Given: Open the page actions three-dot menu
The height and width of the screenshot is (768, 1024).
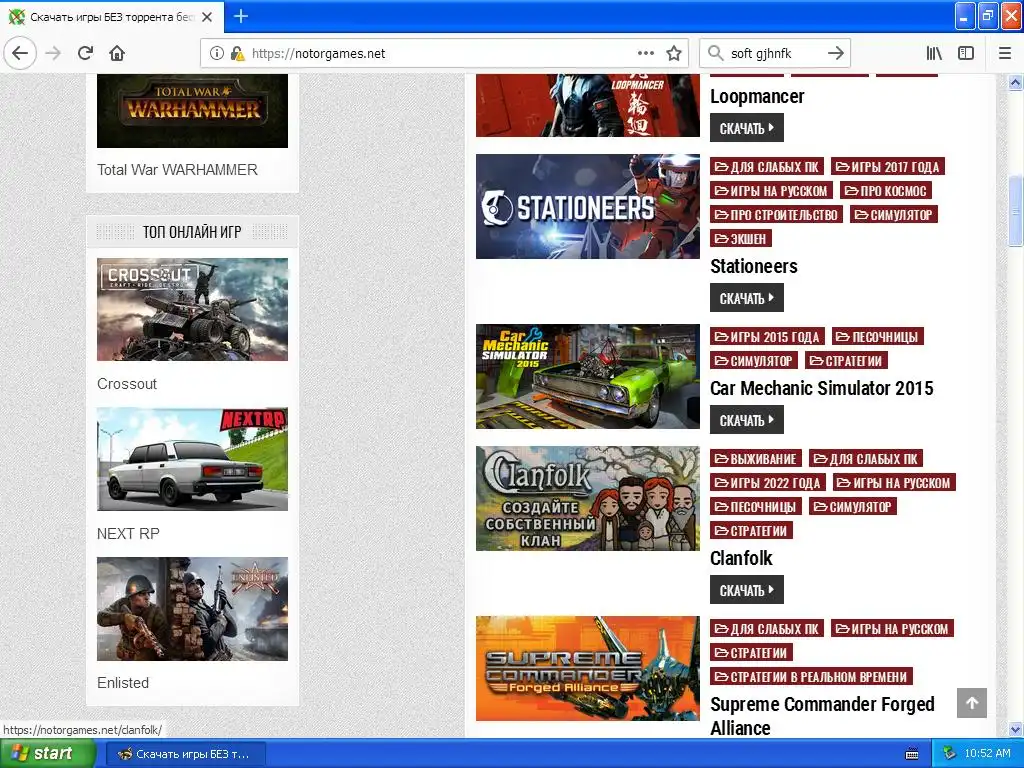Looking at the screenshot, I should (645, 54).
